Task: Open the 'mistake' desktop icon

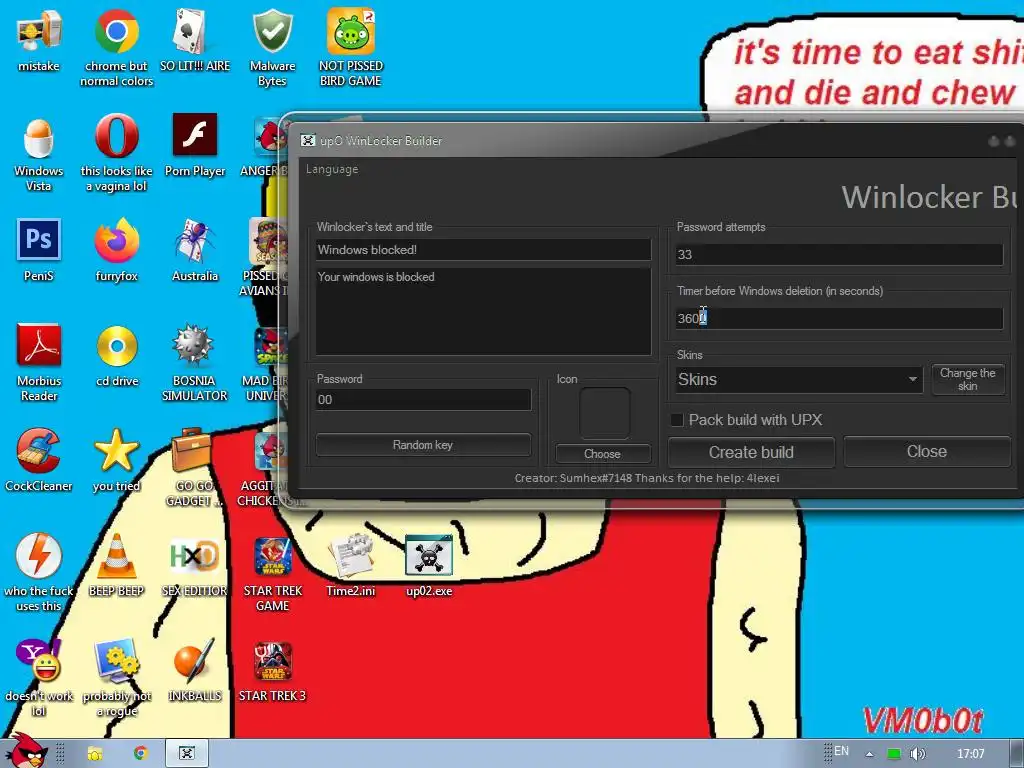Action: [x=39, y=31]
